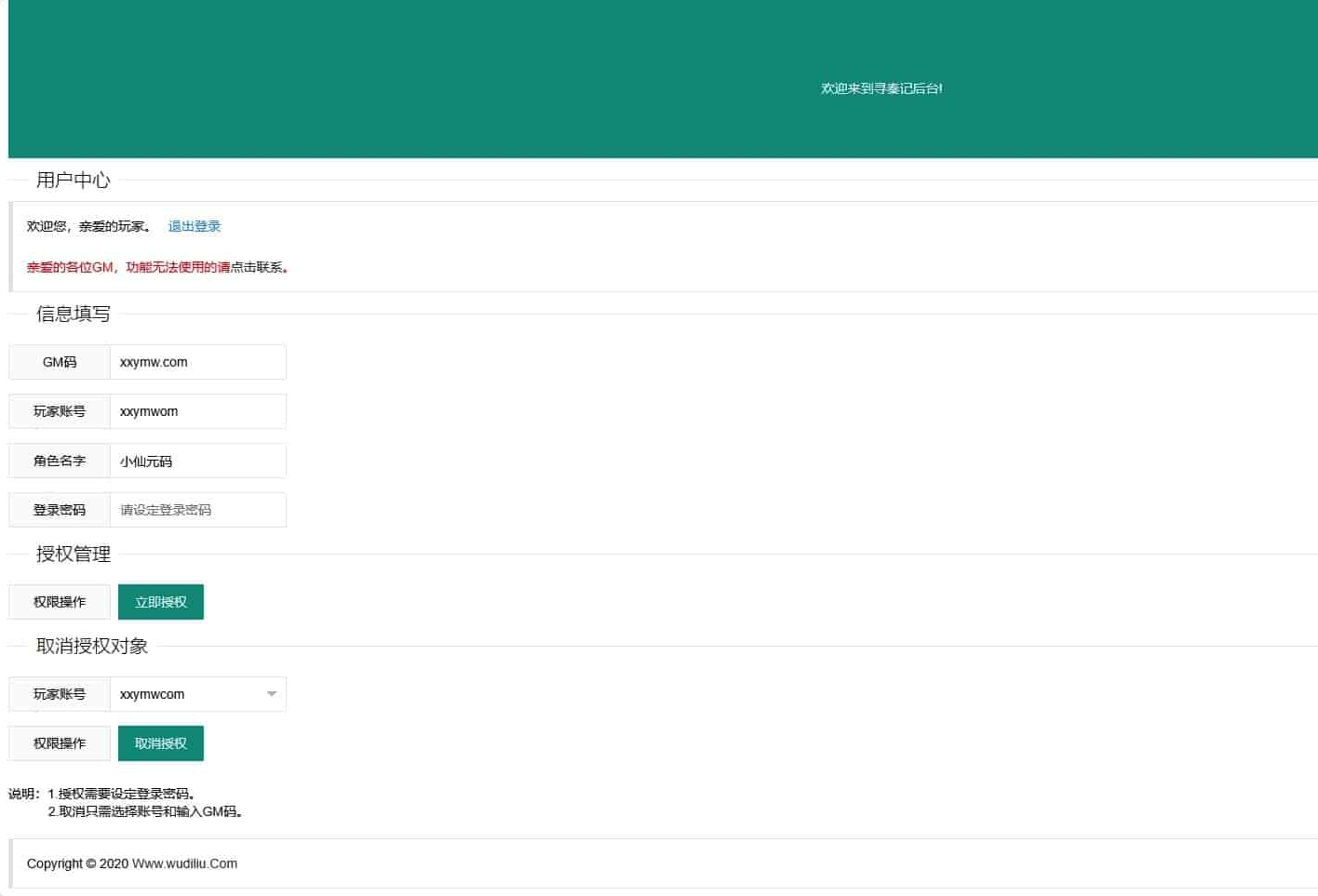1318x896 pixels.
Task: Click the 用户中心 section heading
Action: point(73,181)
